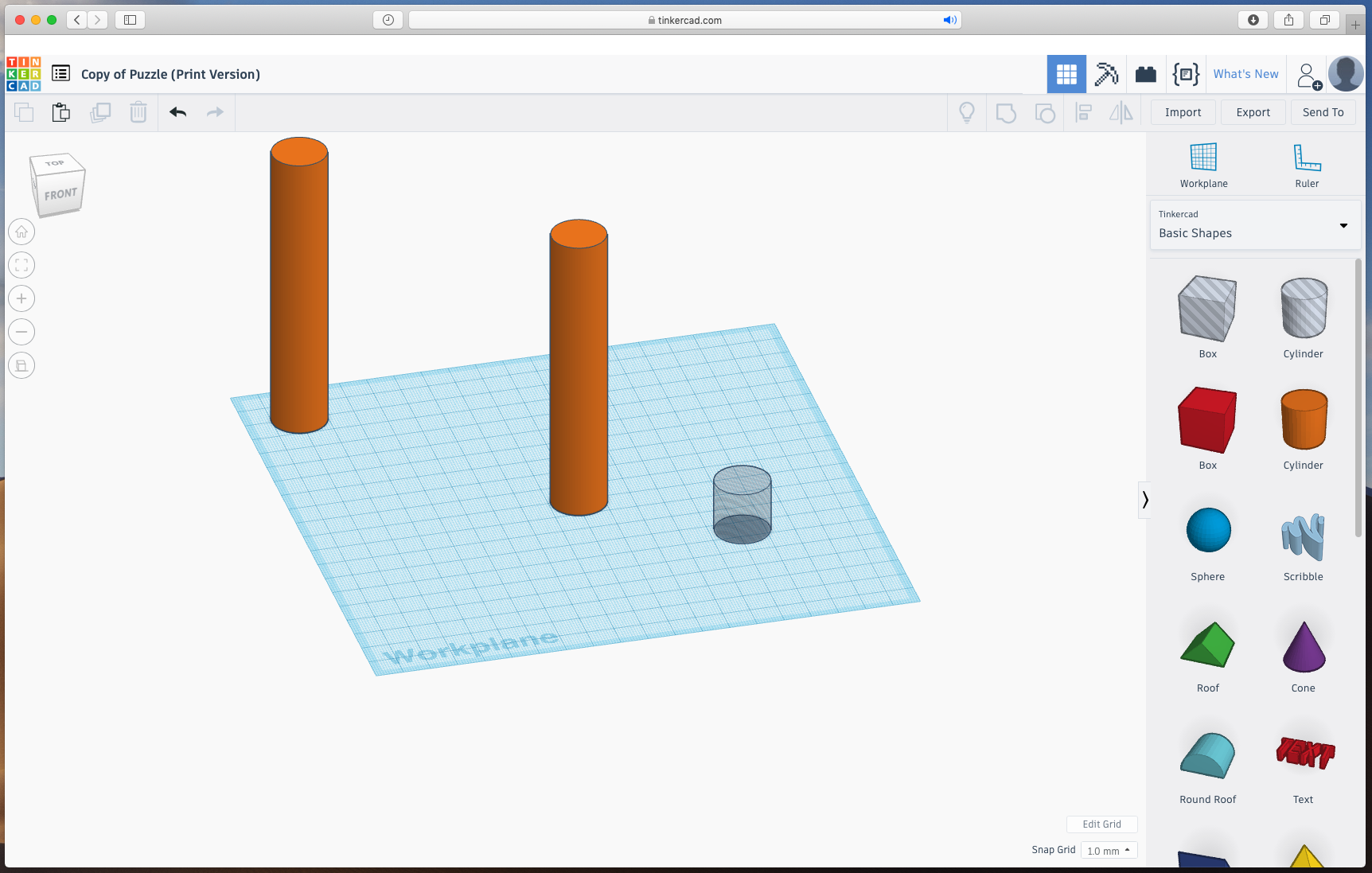Redo the last action
1372x873 pixels.
pyautogui.click(x=215, y=112)
